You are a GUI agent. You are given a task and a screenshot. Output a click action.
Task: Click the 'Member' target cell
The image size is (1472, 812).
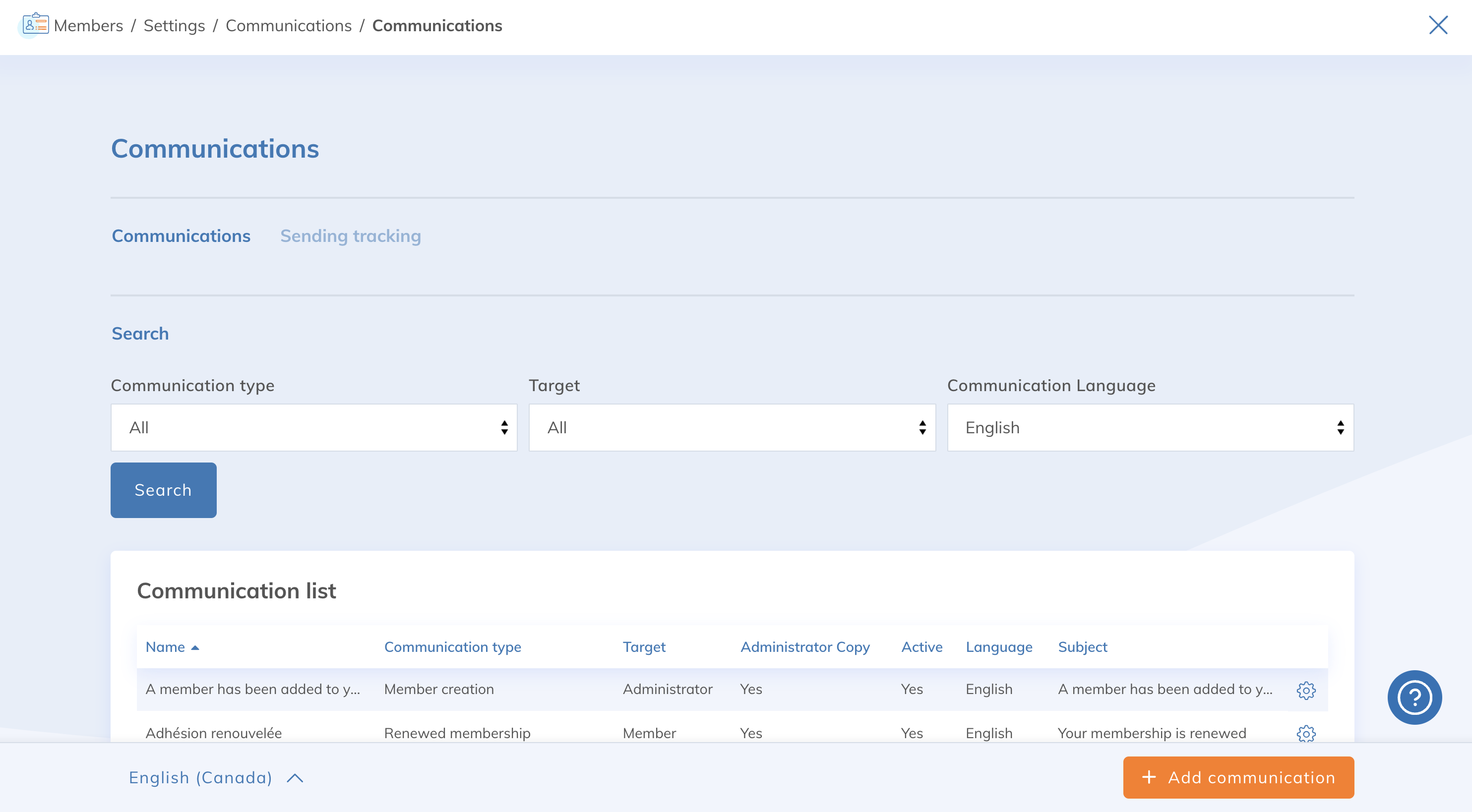coord(649,733)
